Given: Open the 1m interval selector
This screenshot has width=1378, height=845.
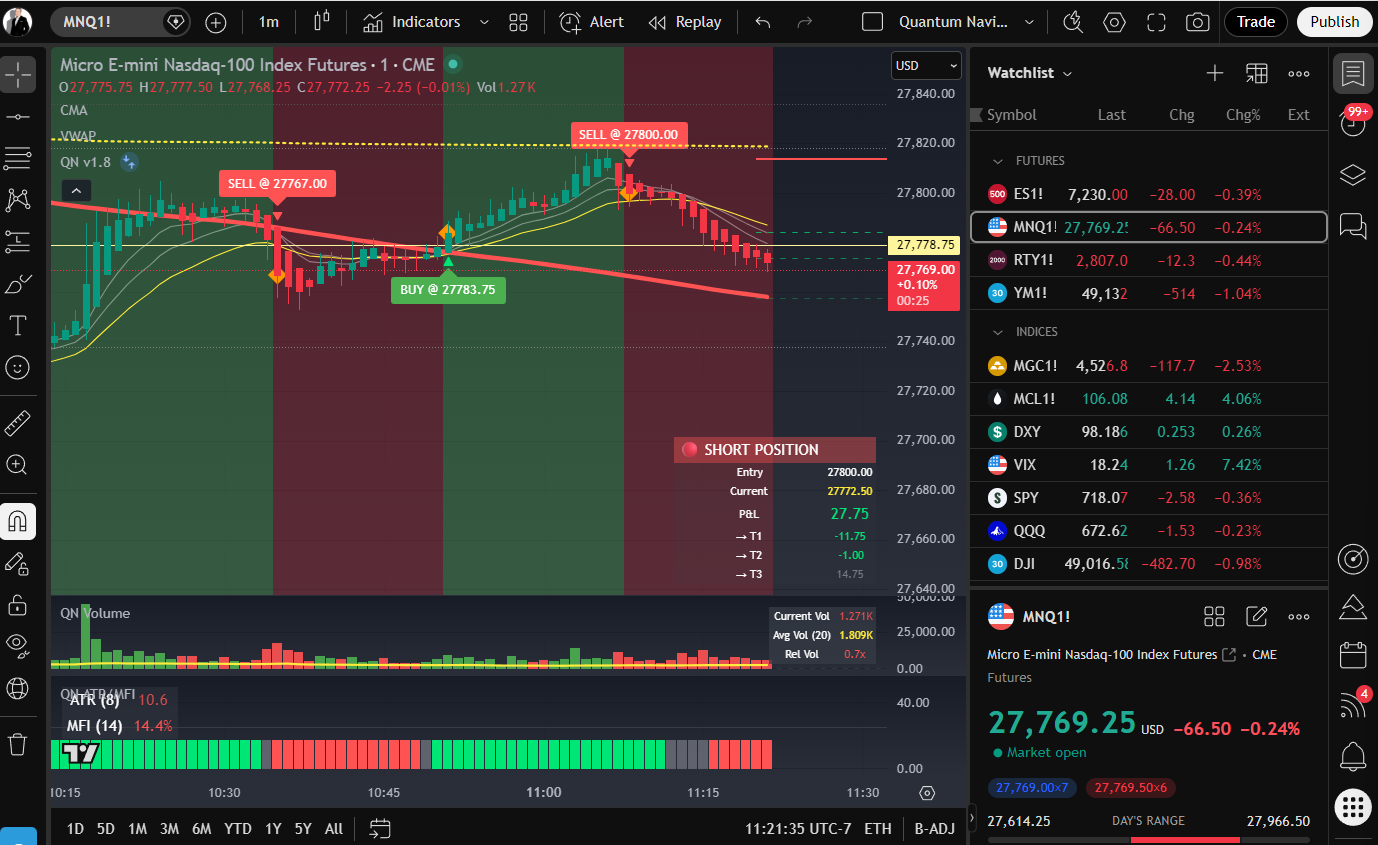Looking at the screenshot, I should tap(268, 22).
